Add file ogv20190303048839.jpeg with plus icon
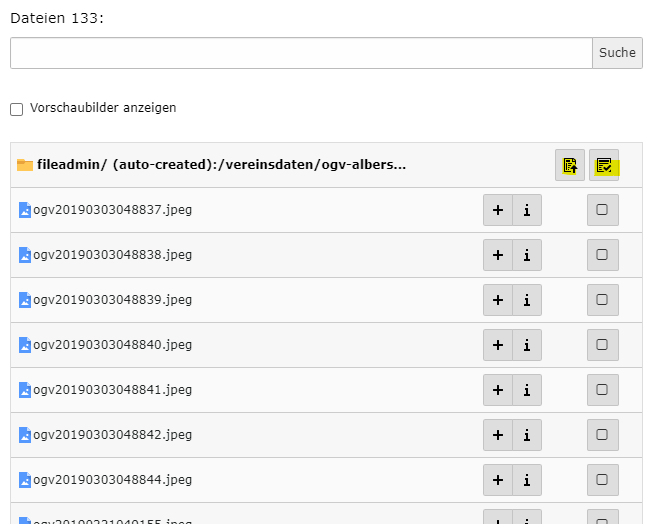Image resolution: width=650 pixels, height=524 pixels. pyautogui.click(x=498, y=300)
